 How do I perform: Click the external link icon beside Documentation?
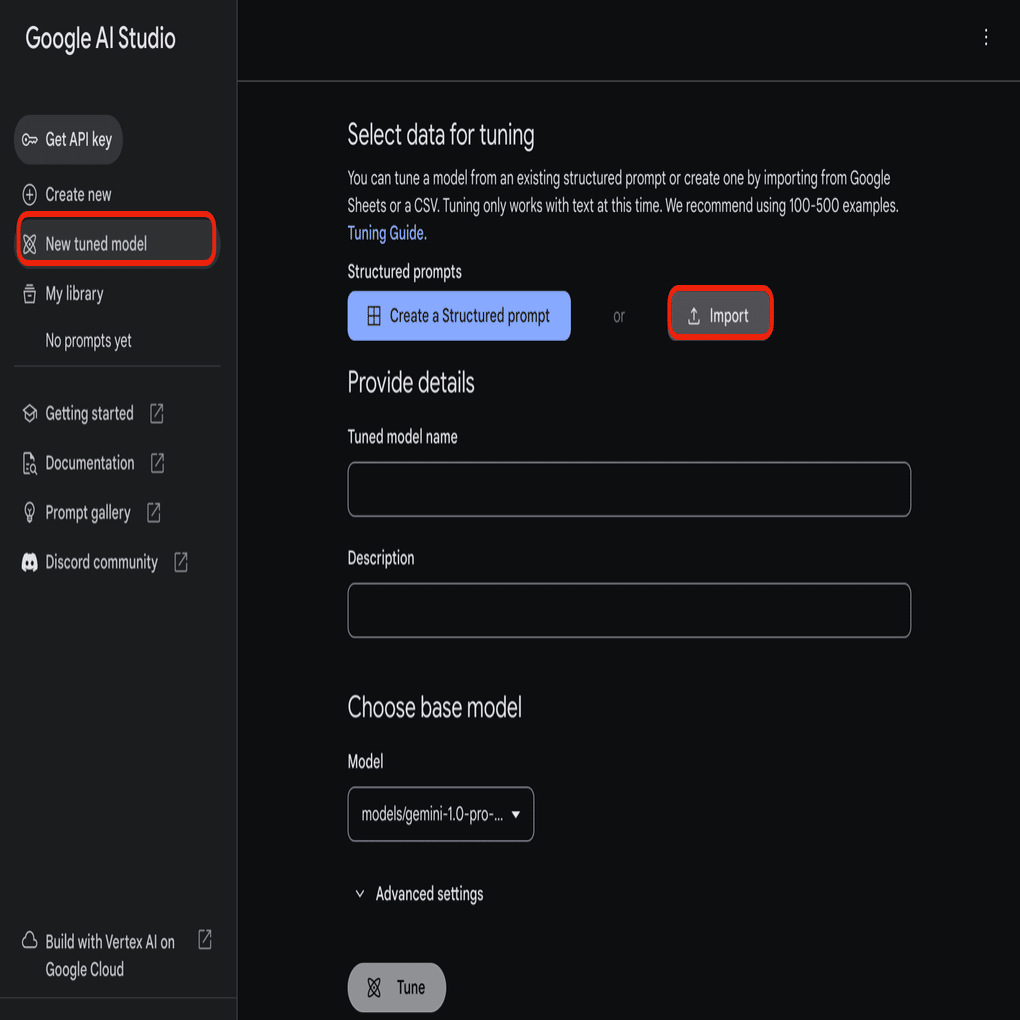tap(158, 463)
